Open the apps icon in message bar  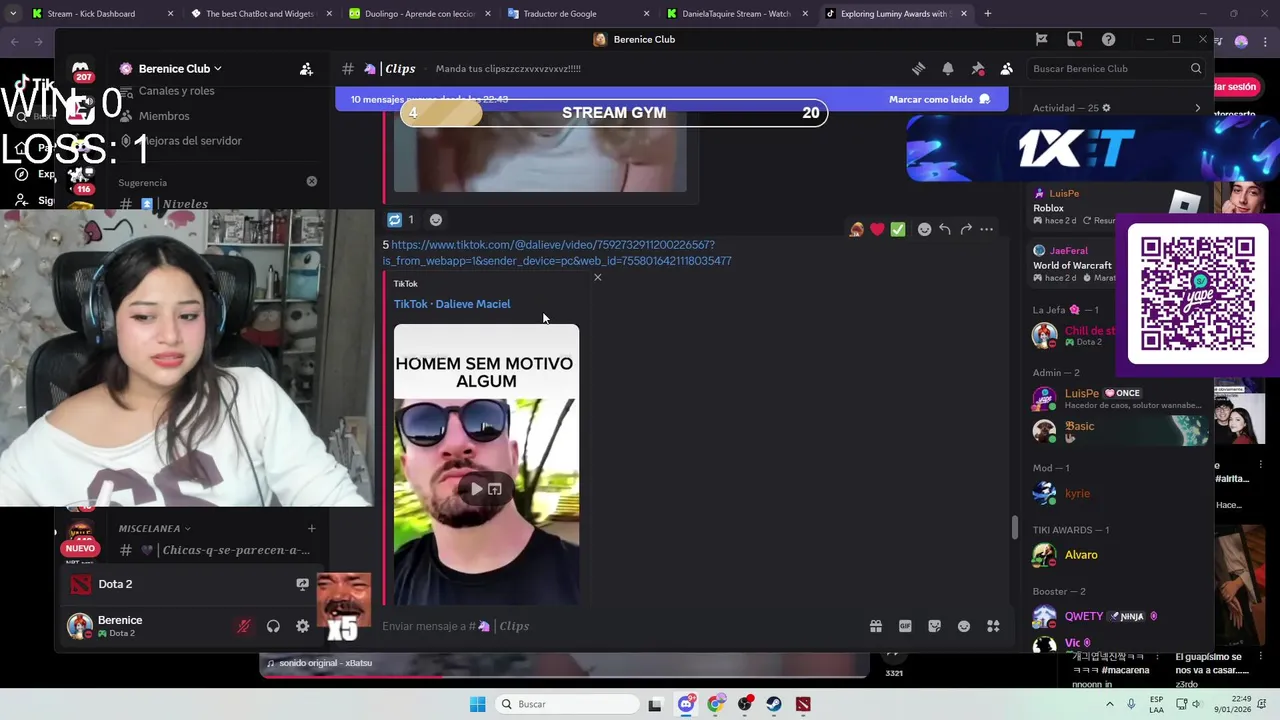click(993, 626)
